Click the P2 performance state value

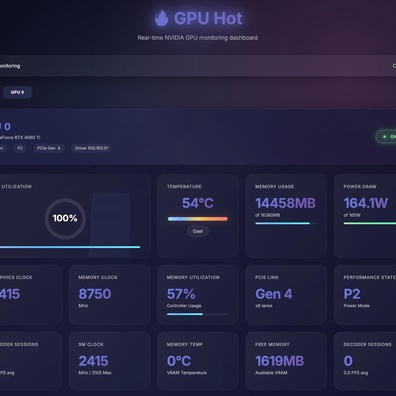(x=352, y=294)
